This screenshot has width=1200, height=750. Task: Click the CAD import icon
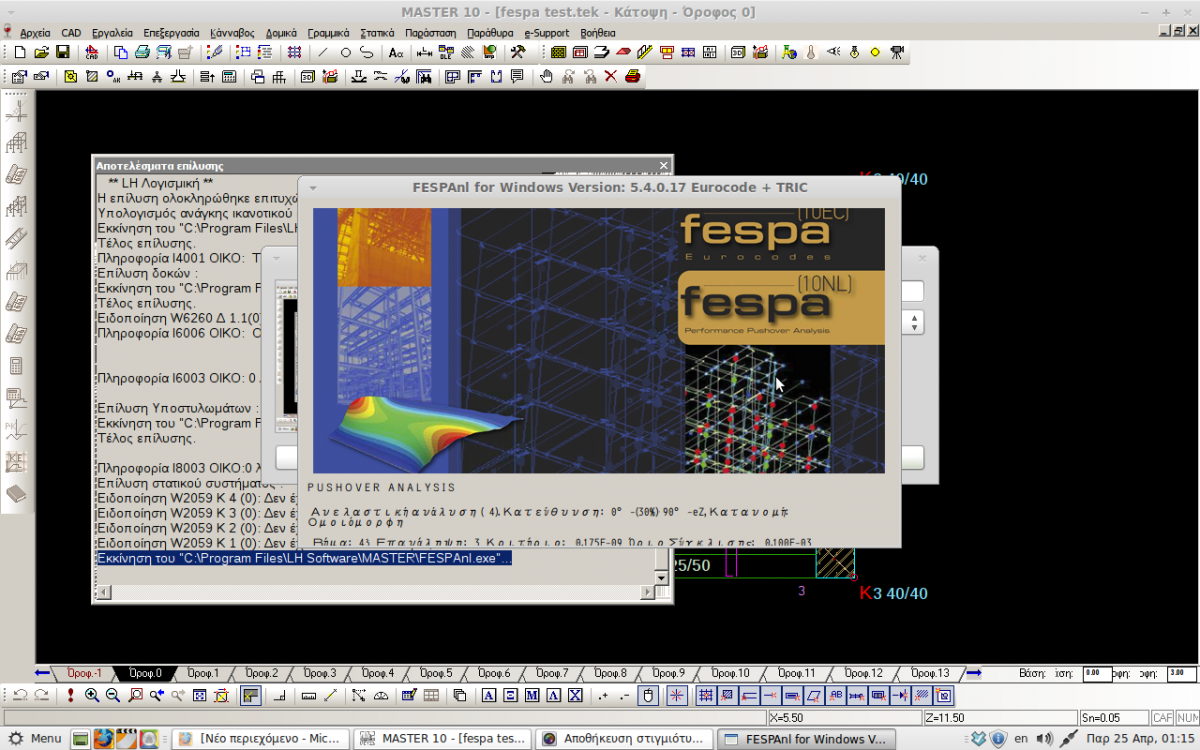tap(92, 52)
